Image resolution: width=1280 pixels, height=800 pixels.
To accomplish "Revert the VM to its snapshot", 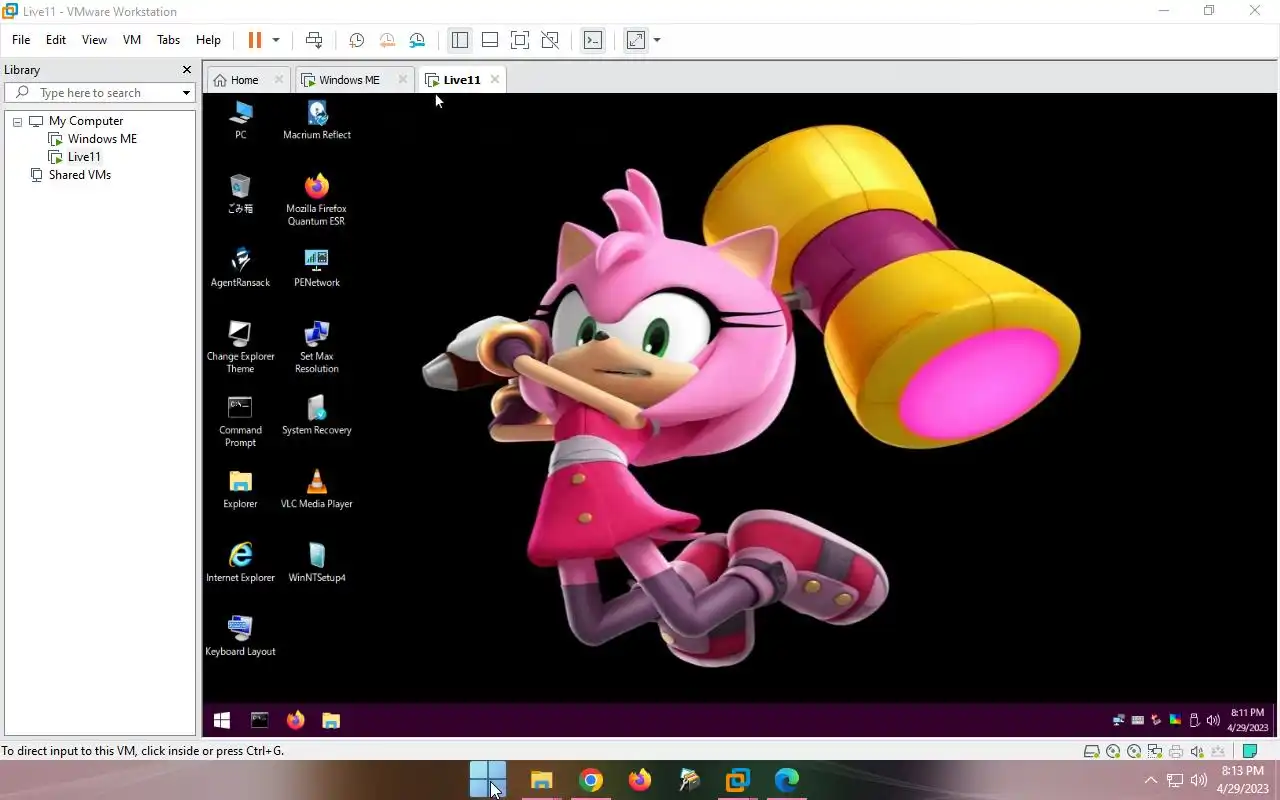I will point(387,40).
